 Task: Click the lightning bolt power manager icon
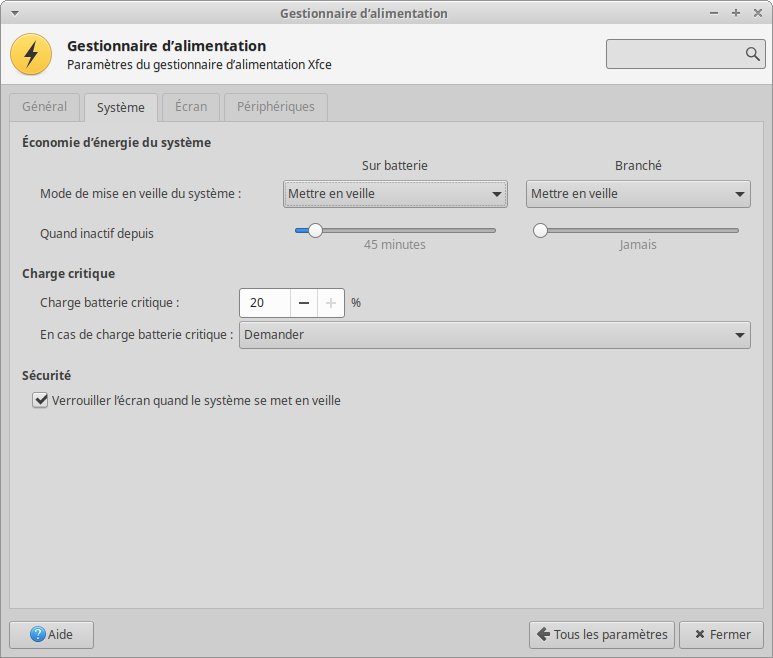tap(31, 54)
